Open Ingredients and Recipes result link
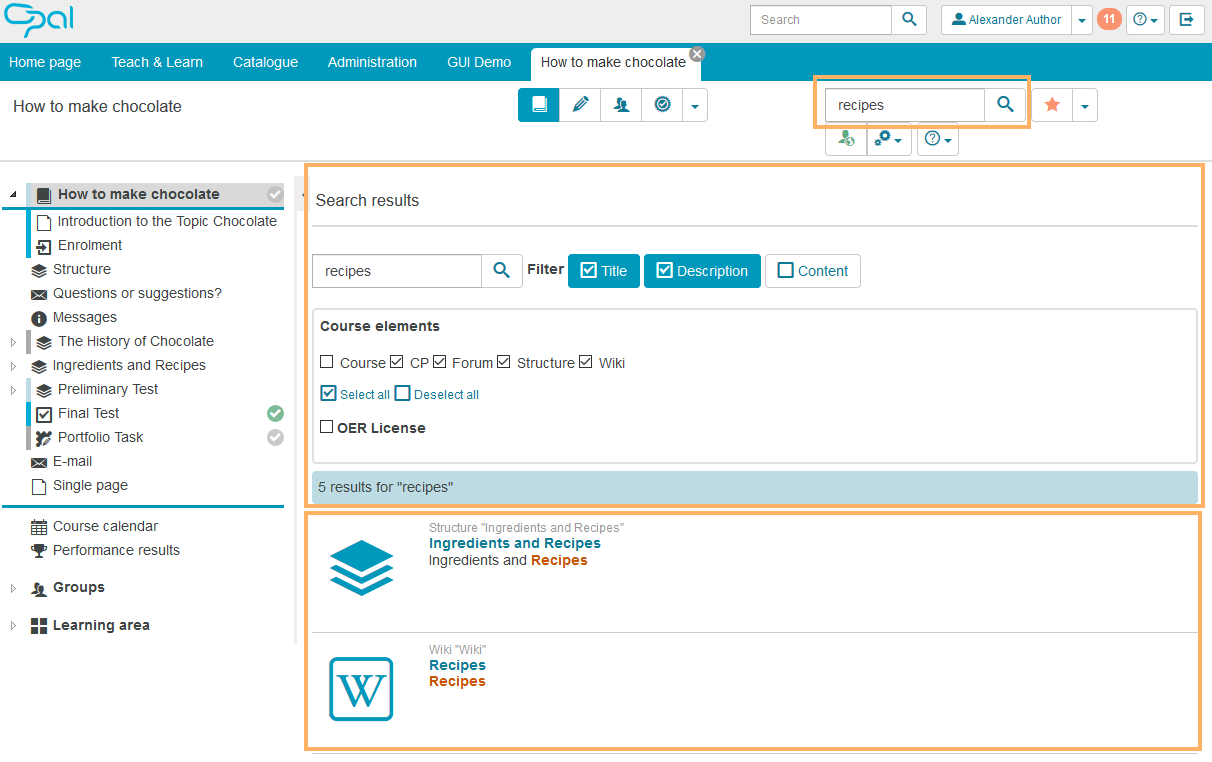1212x762 pixels. [514, 543]
